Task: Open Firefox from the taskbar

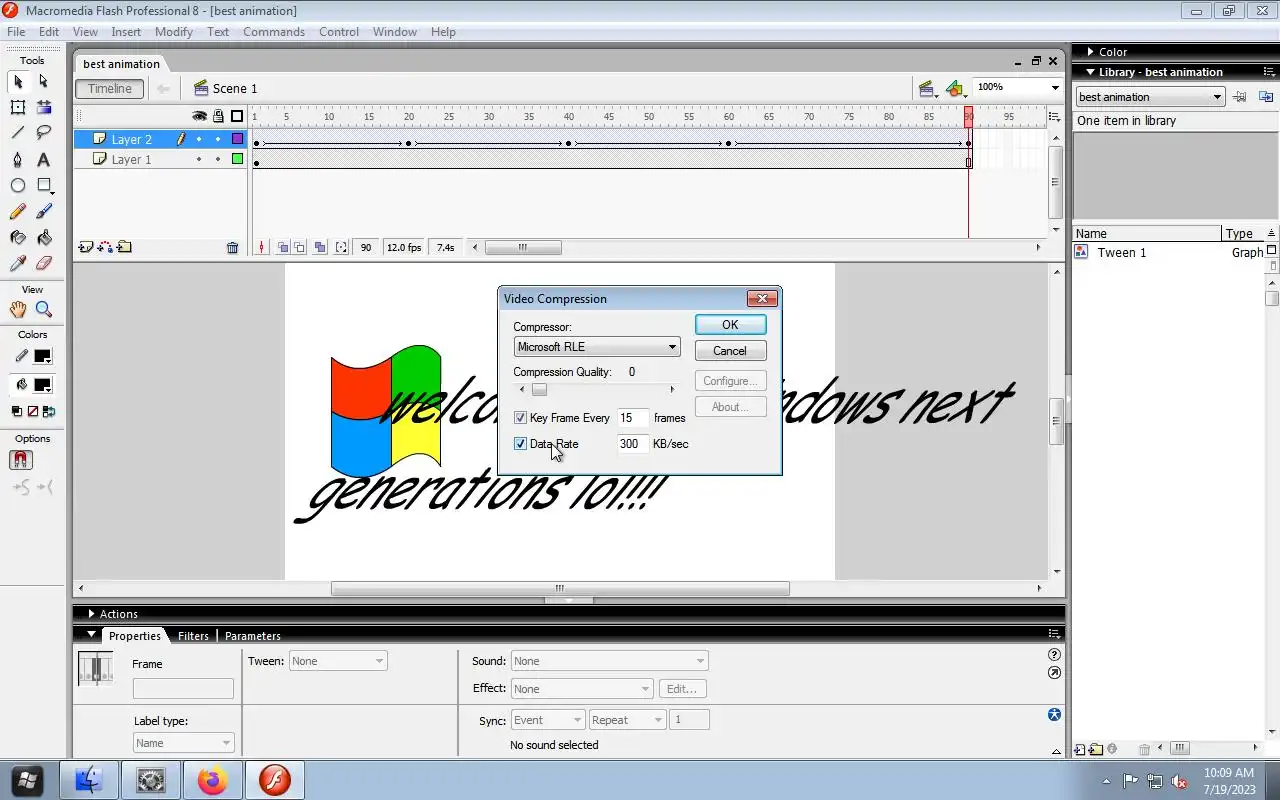Action: click(x=212, y=780)
